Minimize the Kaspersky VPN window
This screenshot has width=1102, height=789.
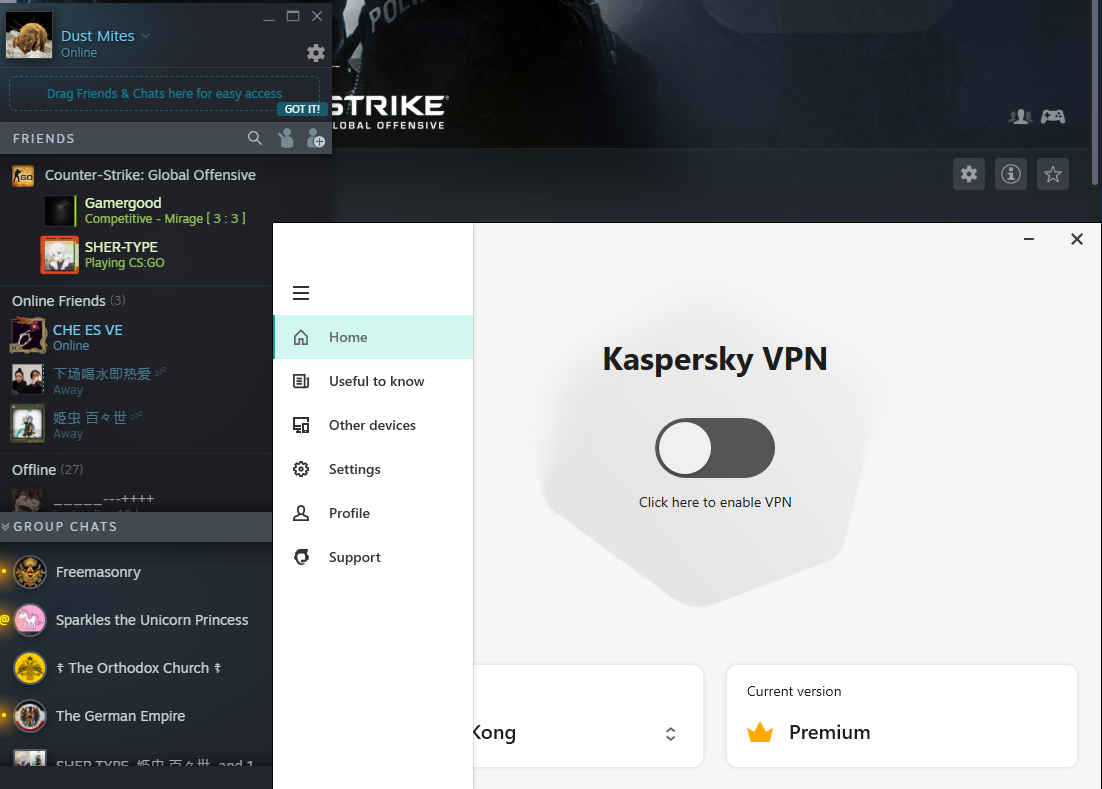click(1029, 240)
